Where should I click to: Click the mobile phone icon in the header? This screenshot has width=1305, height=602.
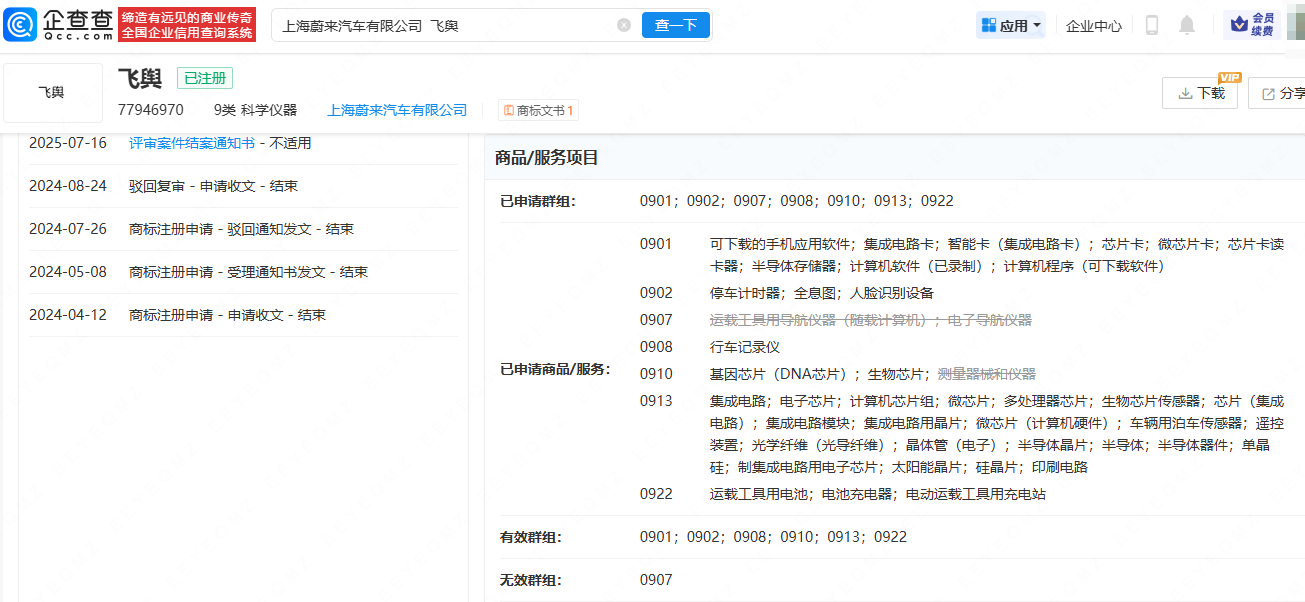(1151, 25)
